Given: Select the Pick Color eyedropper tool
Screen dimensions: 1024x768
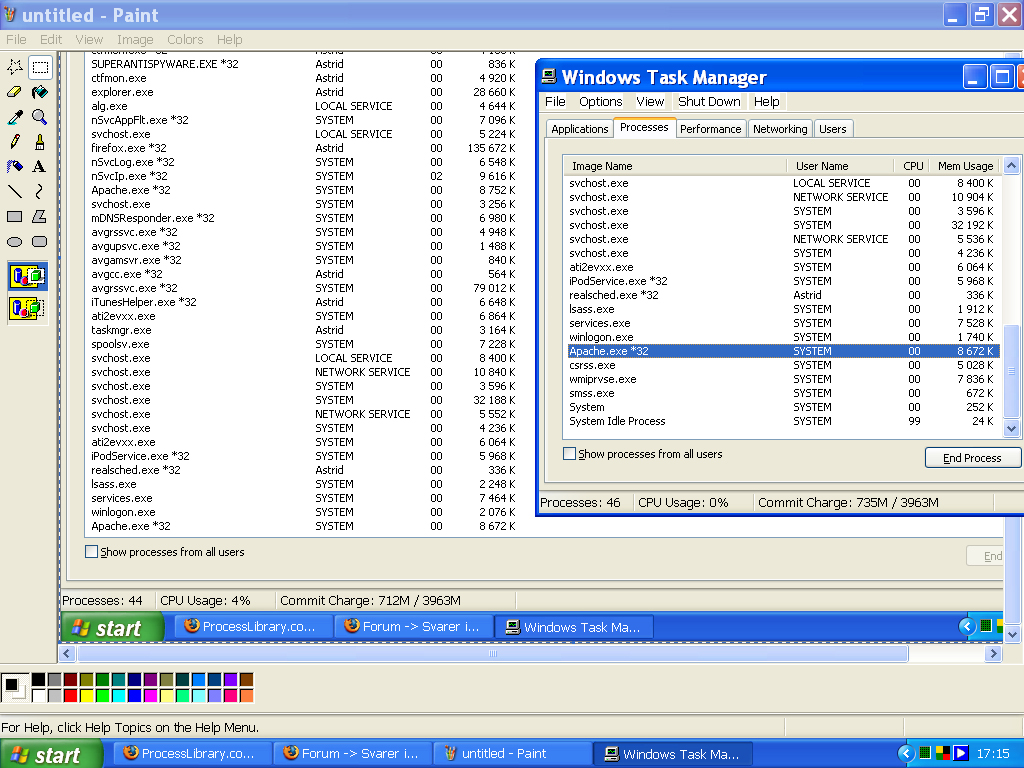Looking at the screenshot, I should tap(14, 117).
